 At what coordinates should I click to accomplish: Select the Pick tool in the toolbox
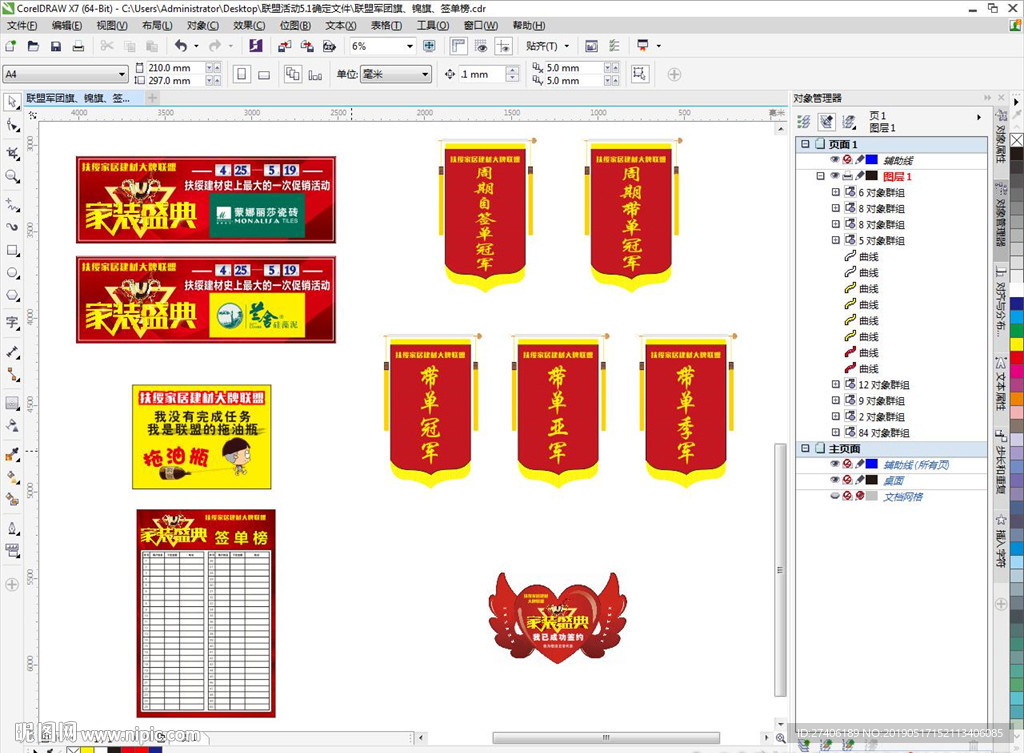[x=12, y=102]
